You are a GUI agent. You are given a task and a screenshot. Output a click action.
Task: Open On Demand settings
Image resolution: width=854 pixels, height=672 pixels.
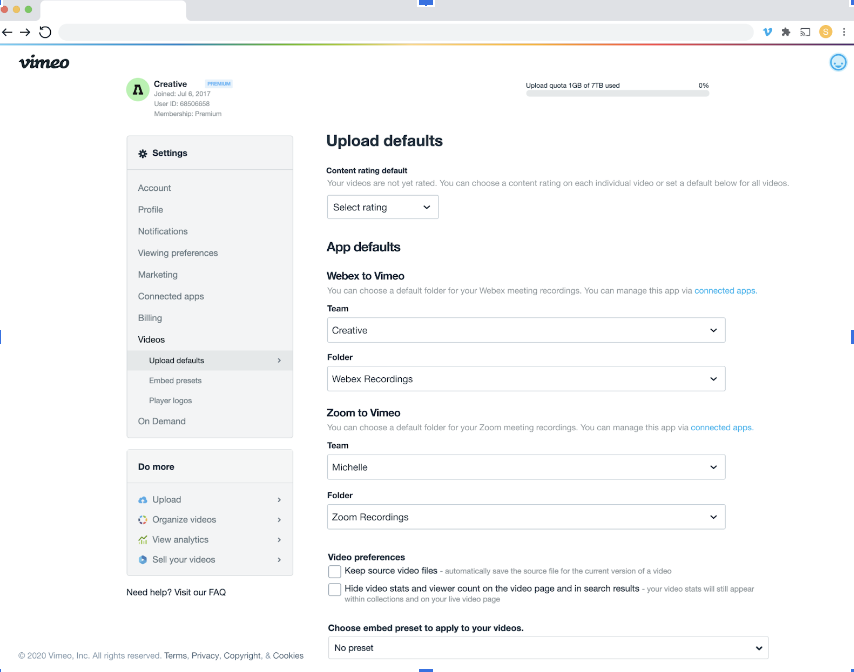(x=162, y=421)
